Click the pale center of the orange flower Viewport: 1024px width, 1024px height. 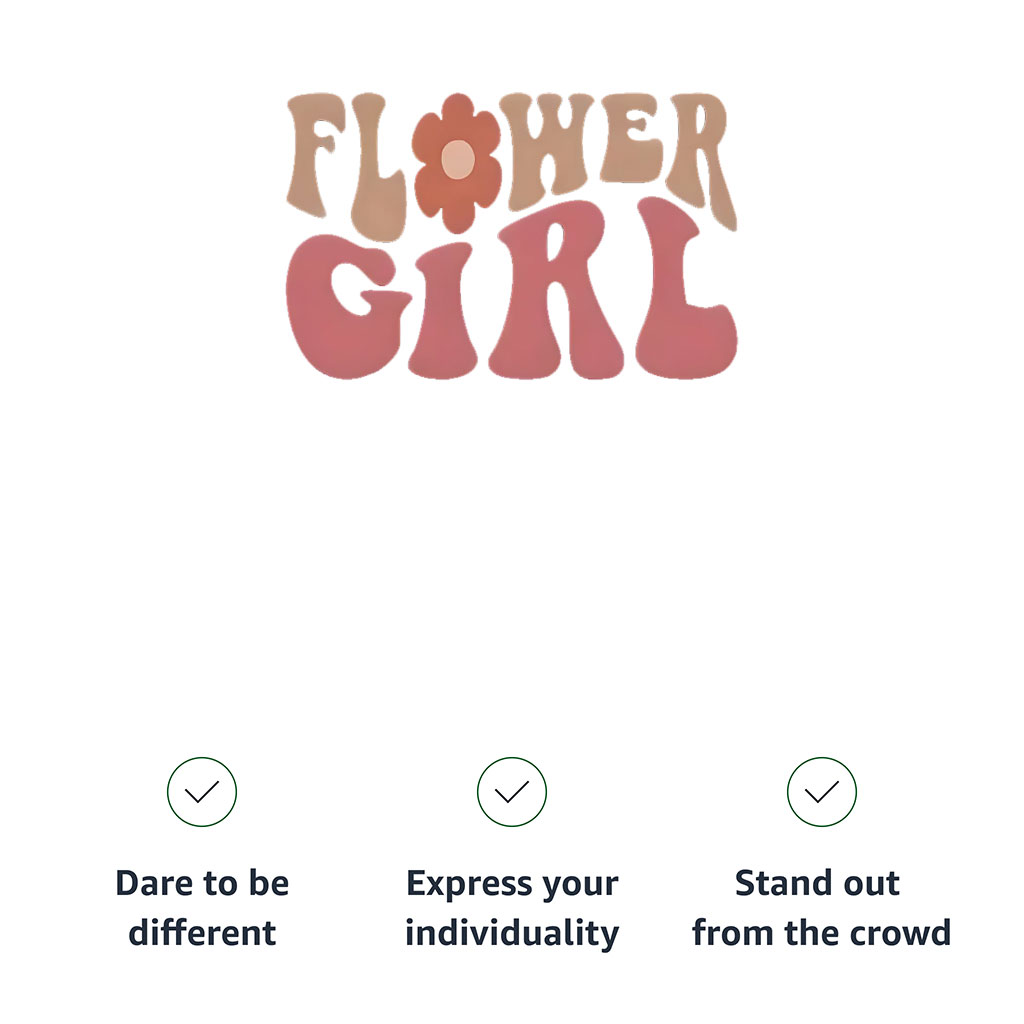[x=457, y=159]
